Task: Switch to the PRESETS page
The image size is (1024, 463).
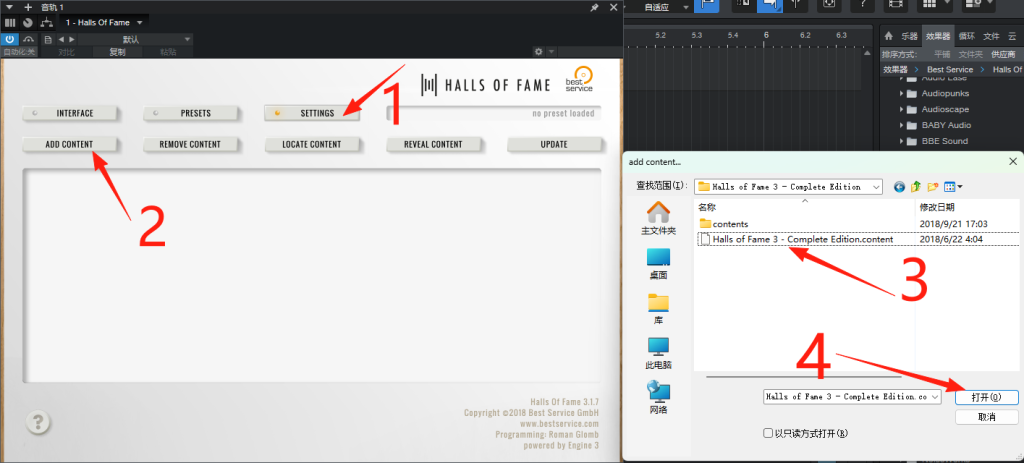Action: pos(191,113)
